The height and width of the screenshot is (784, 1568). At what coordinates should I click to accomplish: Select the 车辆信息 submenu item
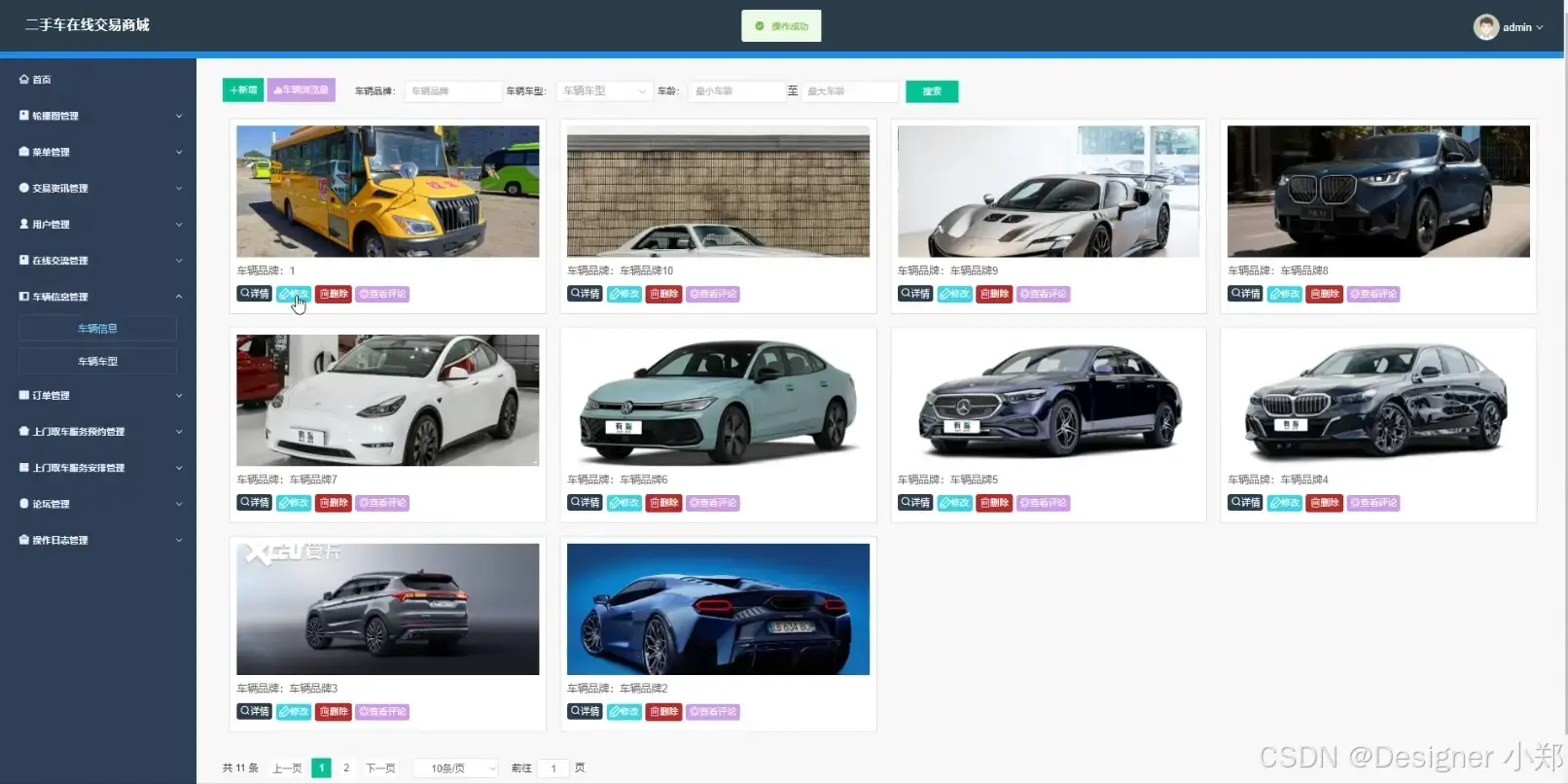(x=97, y=329)
